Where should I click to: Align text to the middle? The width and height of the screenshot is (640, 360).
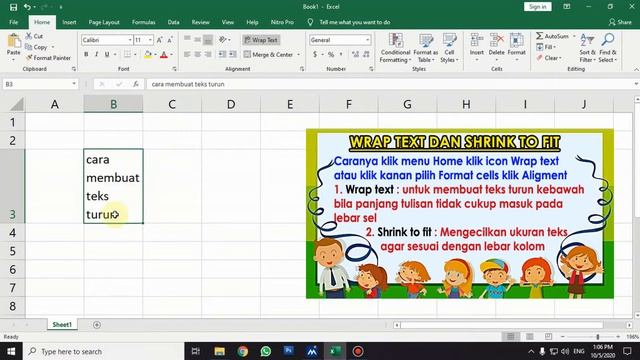(x=198, y=40)
